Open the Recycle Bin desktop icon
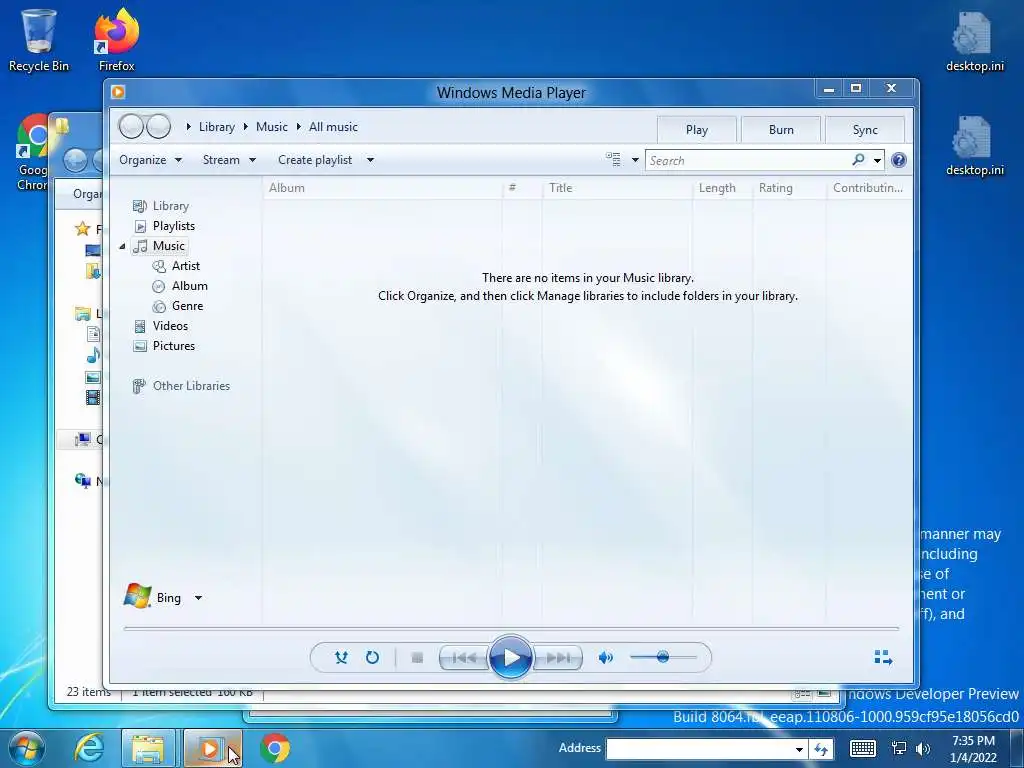Screen dimensions: 1024x768 [x=38, y=40]
